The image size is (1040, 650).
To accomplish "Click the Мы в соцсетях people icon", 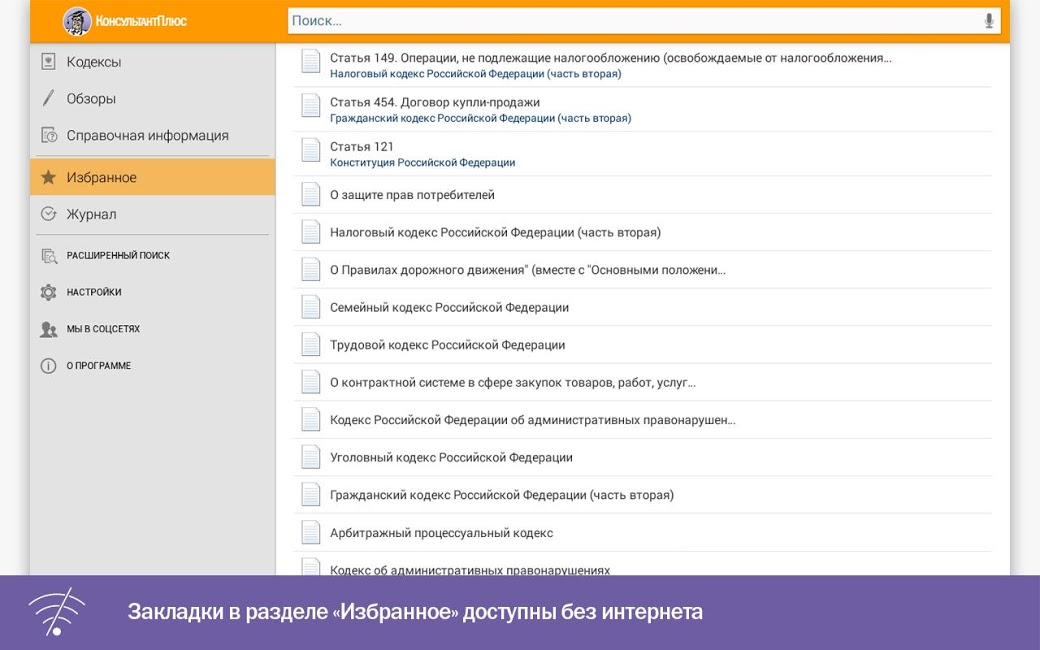I will 48,329.
